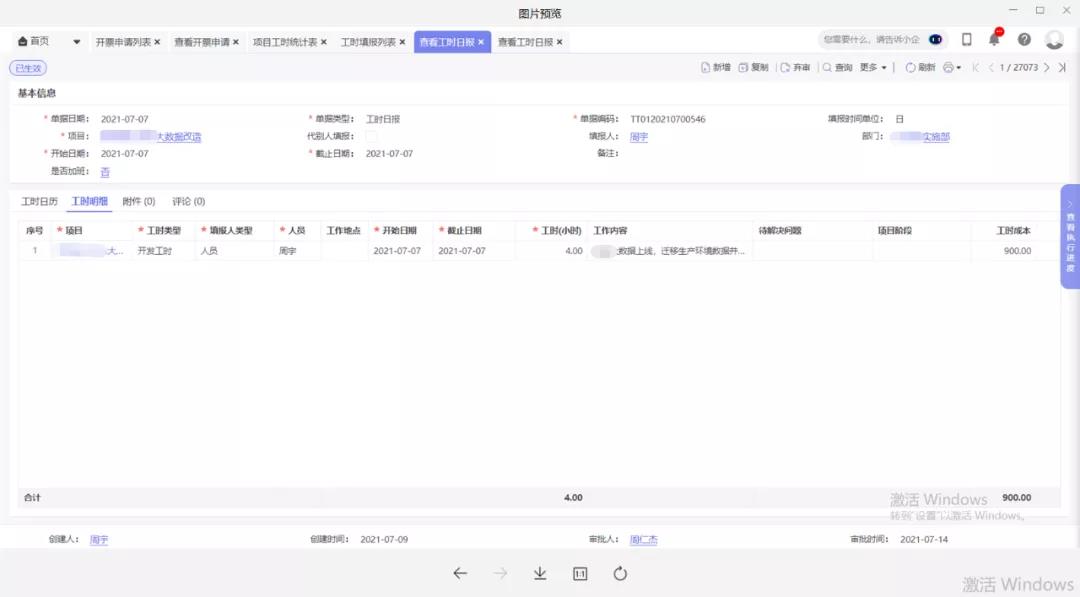This screenshot has height=597, width=1080.
Task: Open the user avatar profile
Action: pyautogui.click(x=1054, y=40)
